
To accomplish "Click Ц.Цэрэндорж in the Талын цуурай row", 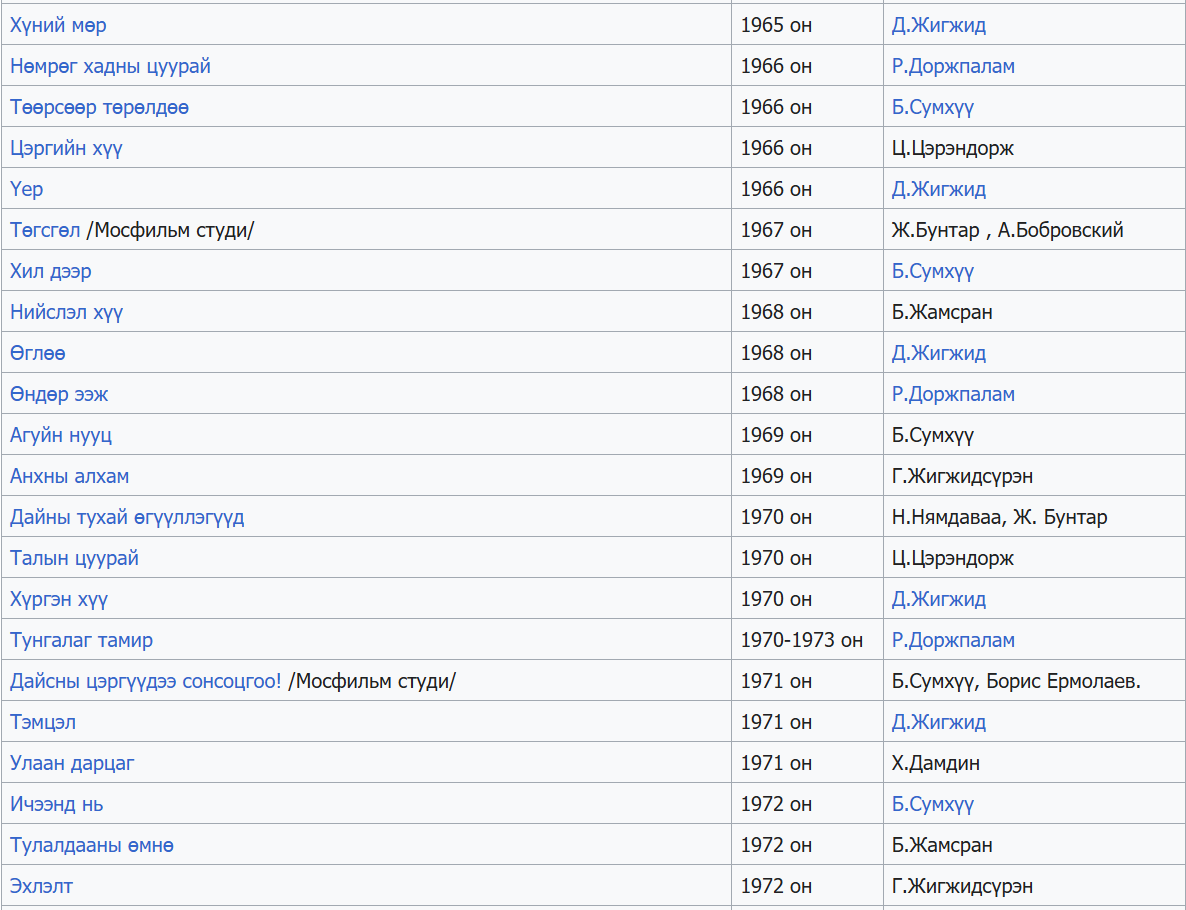I will pyautogui.click(x=952, y=557).
